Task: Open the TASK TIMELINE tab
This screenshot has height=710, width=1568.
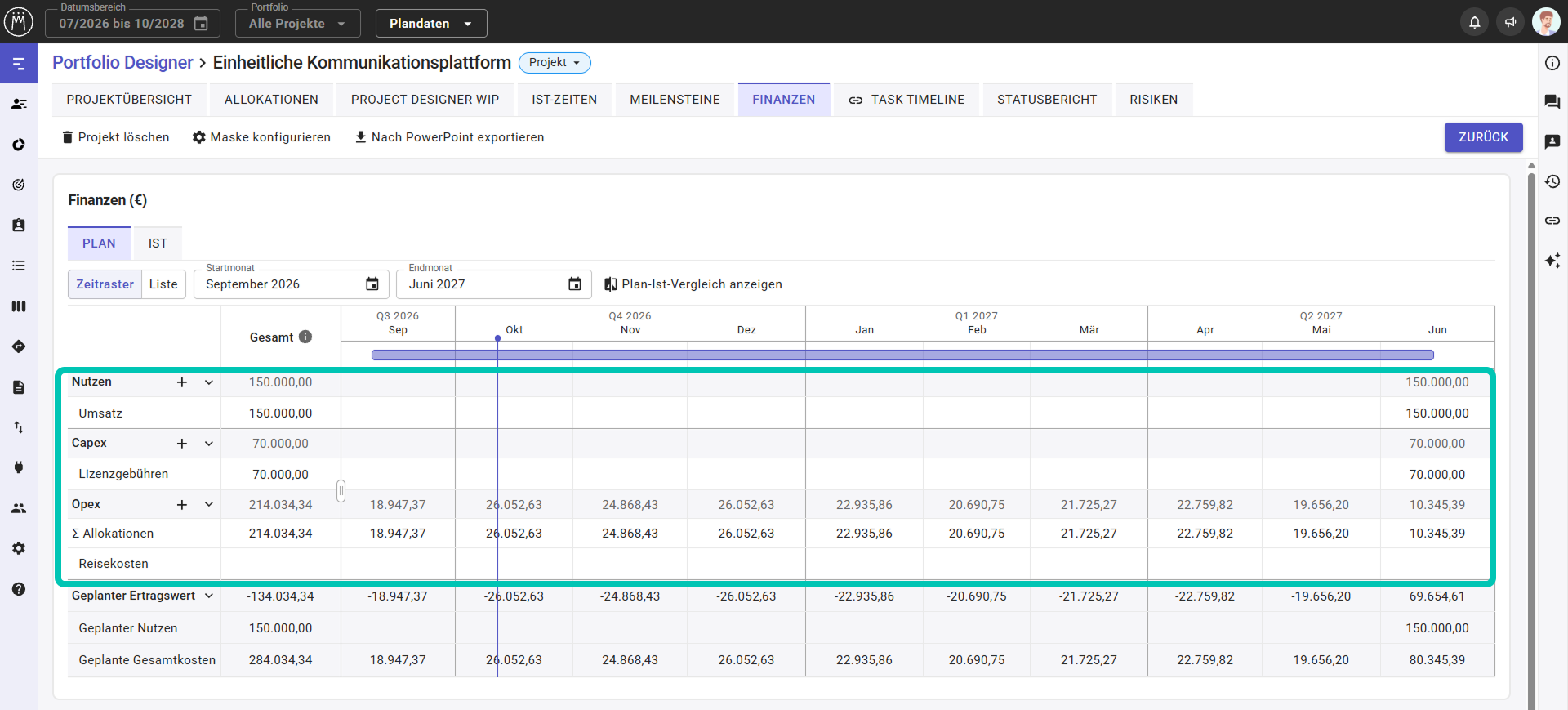Action: tap(906, 100)
